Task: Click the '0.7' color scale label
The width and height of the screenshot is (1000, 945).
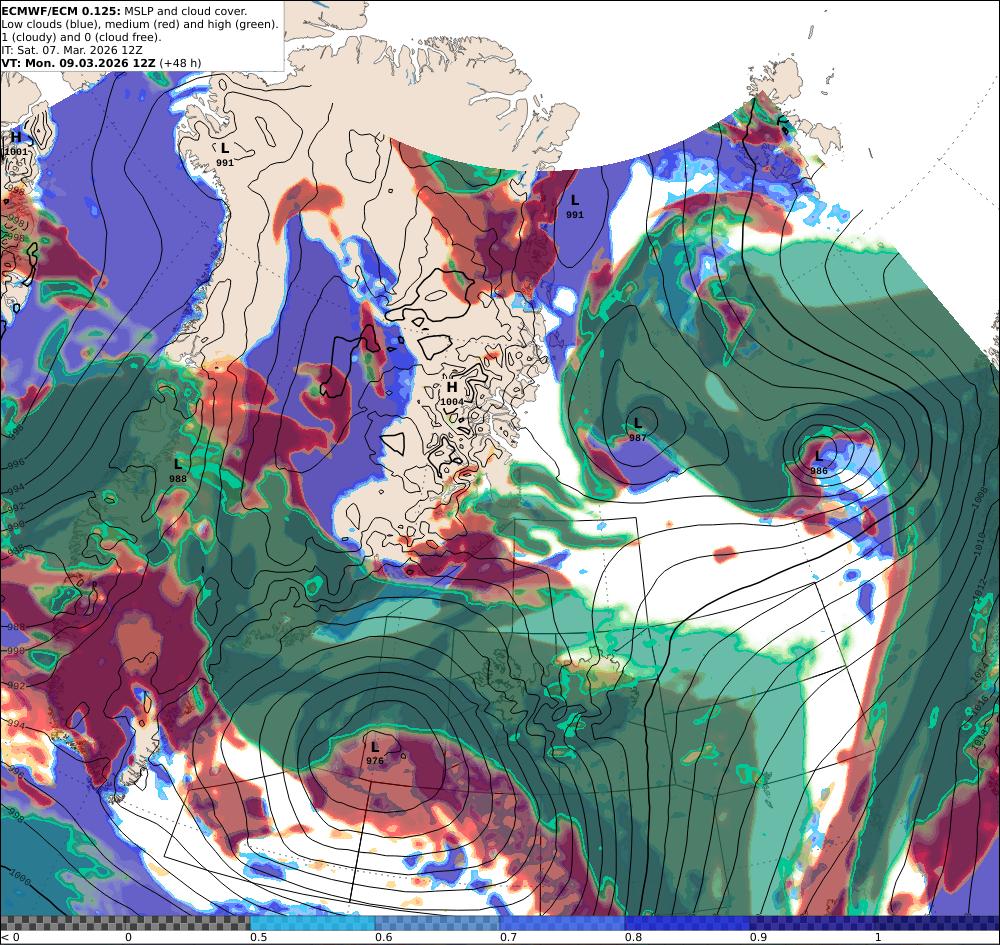Action: click(508, 937)
